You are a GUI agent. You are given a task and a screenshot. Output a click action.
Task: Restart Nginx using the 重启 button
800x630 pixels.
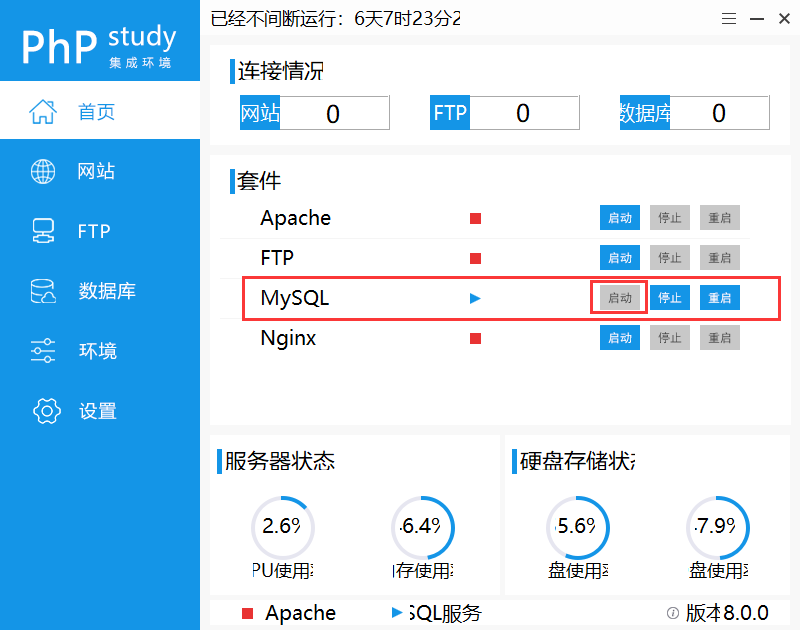pos(720,338)
